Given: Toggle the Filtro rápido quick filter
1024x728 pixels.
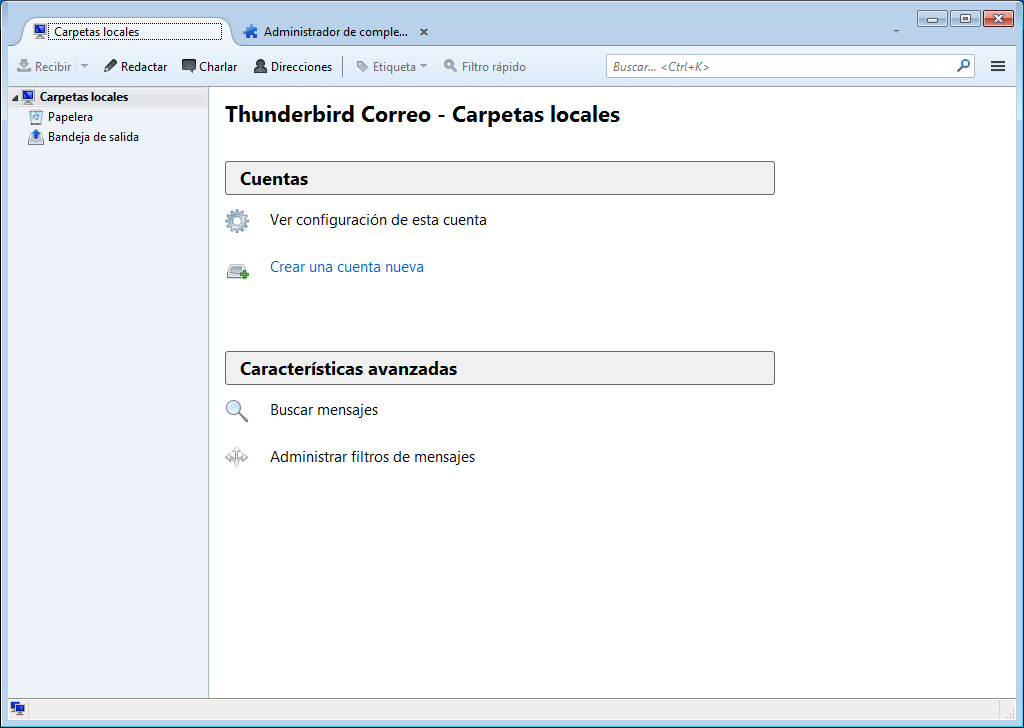Looking at the screenshot, I should (x=485, y=67).
